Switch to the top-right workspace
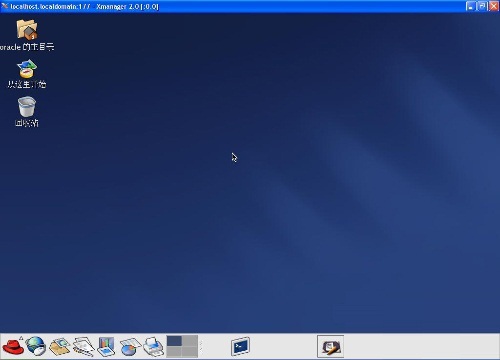The width and height of the screenshot is (500, 360). [x=190, y=341]
